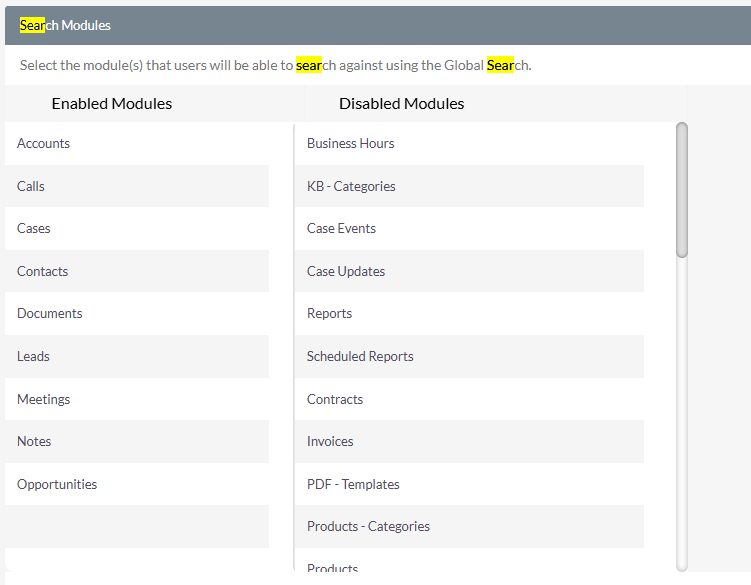Pick Products - Categories disabled module
Image resolution: width=751 pixels, height=585 pixels.
pos(469,527)
